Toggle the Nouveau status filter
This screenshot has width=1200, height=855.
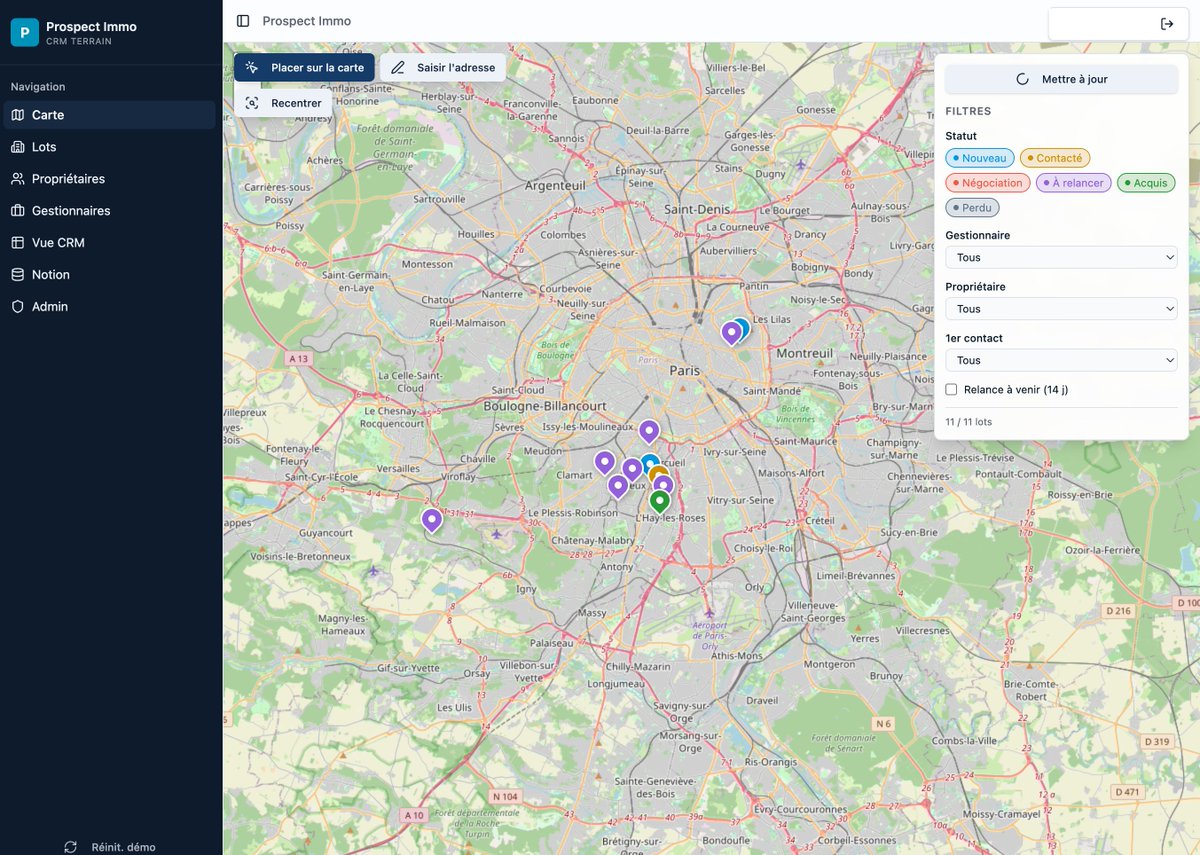click(x=980, y=158)
